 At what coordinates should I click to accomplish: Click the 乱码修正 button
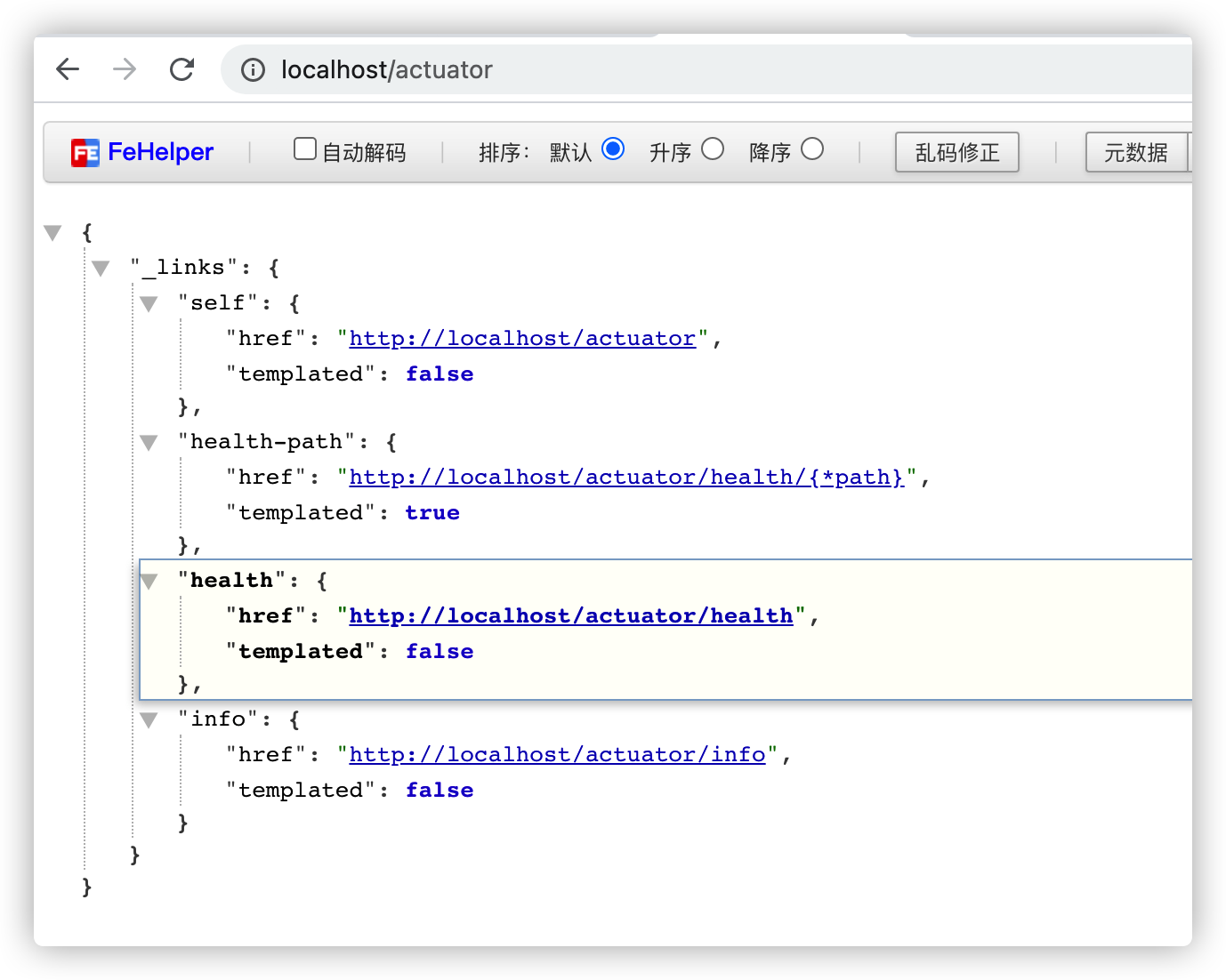click(x=956, y=153)
